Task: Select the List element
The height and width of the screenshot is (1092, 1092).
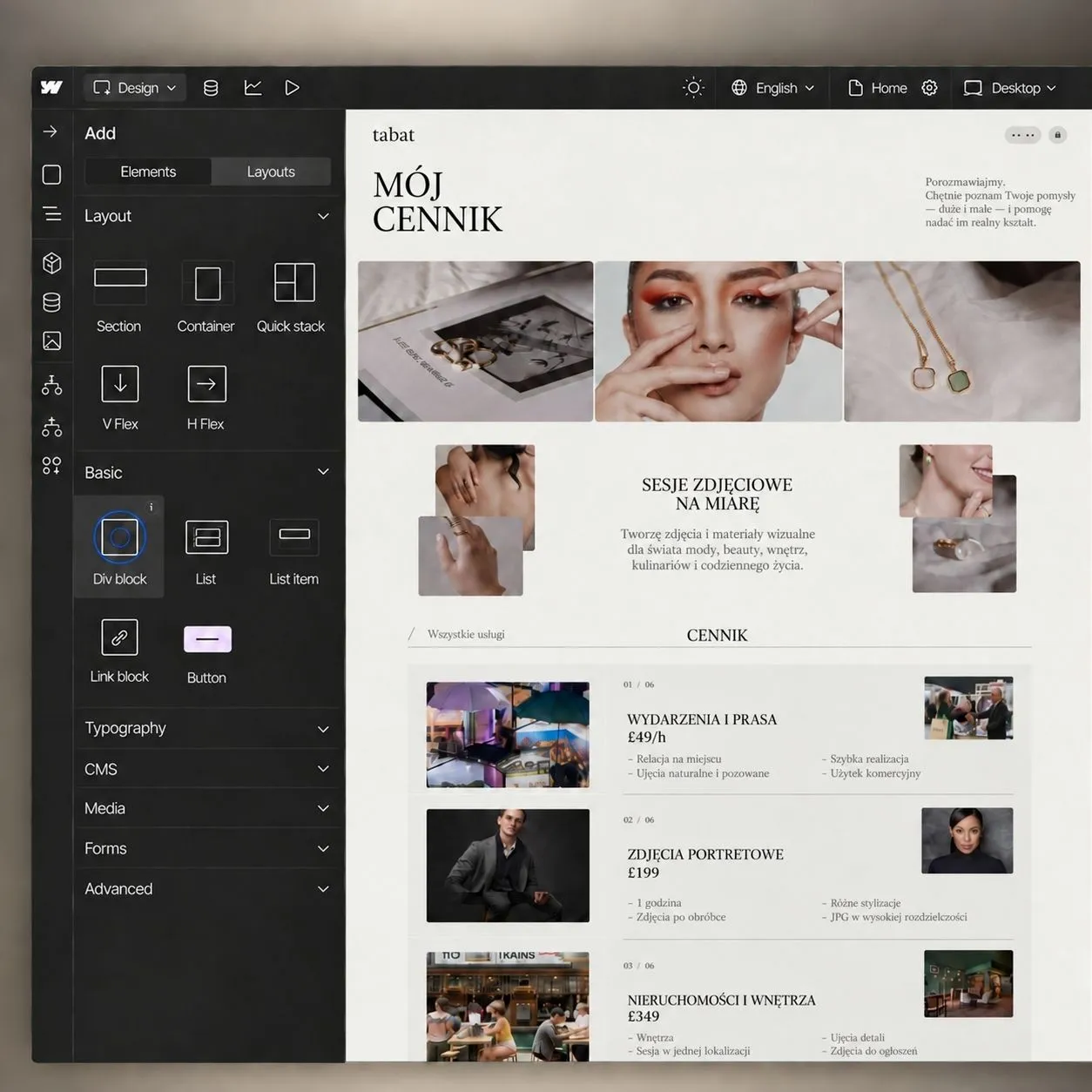Action: point(206,552)
